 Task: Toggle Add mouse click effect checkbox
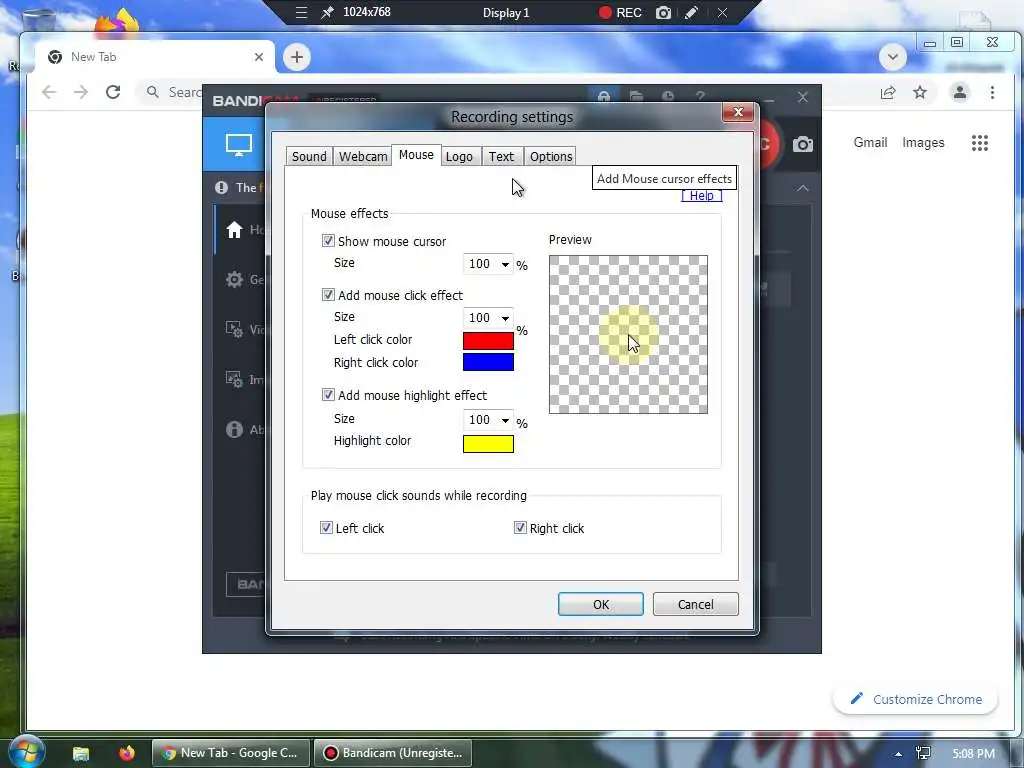pos(328,295)
